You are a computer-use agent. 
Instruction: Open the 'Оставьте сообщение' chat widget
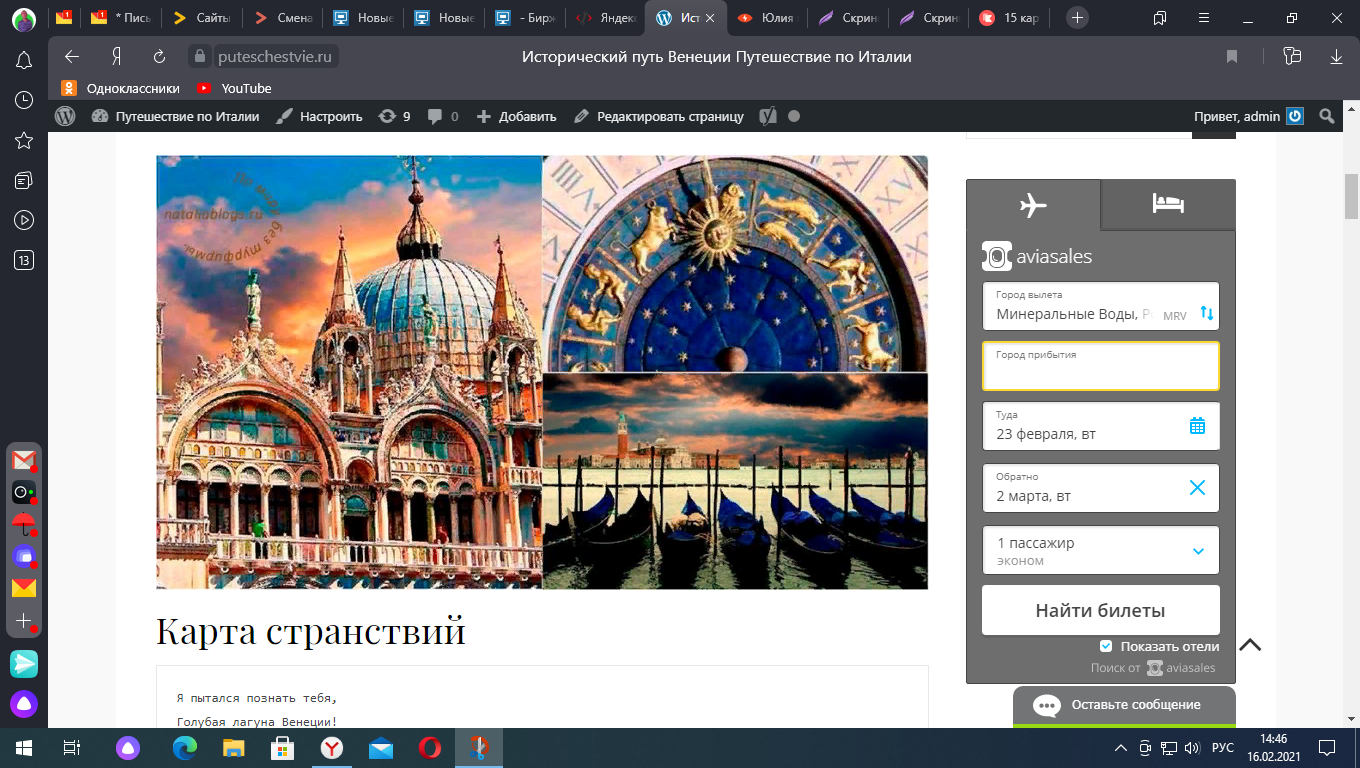click(x=1124, y=706)
